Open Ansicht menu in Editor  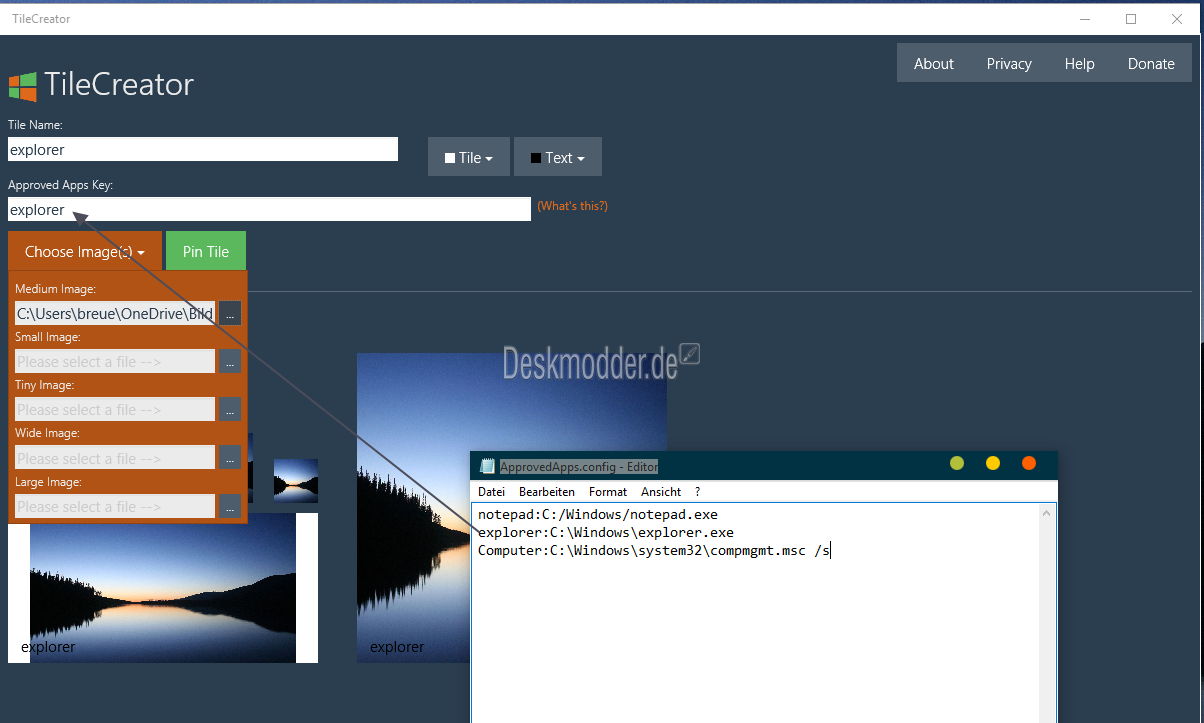pyautogui.click(x=661, y=492)
